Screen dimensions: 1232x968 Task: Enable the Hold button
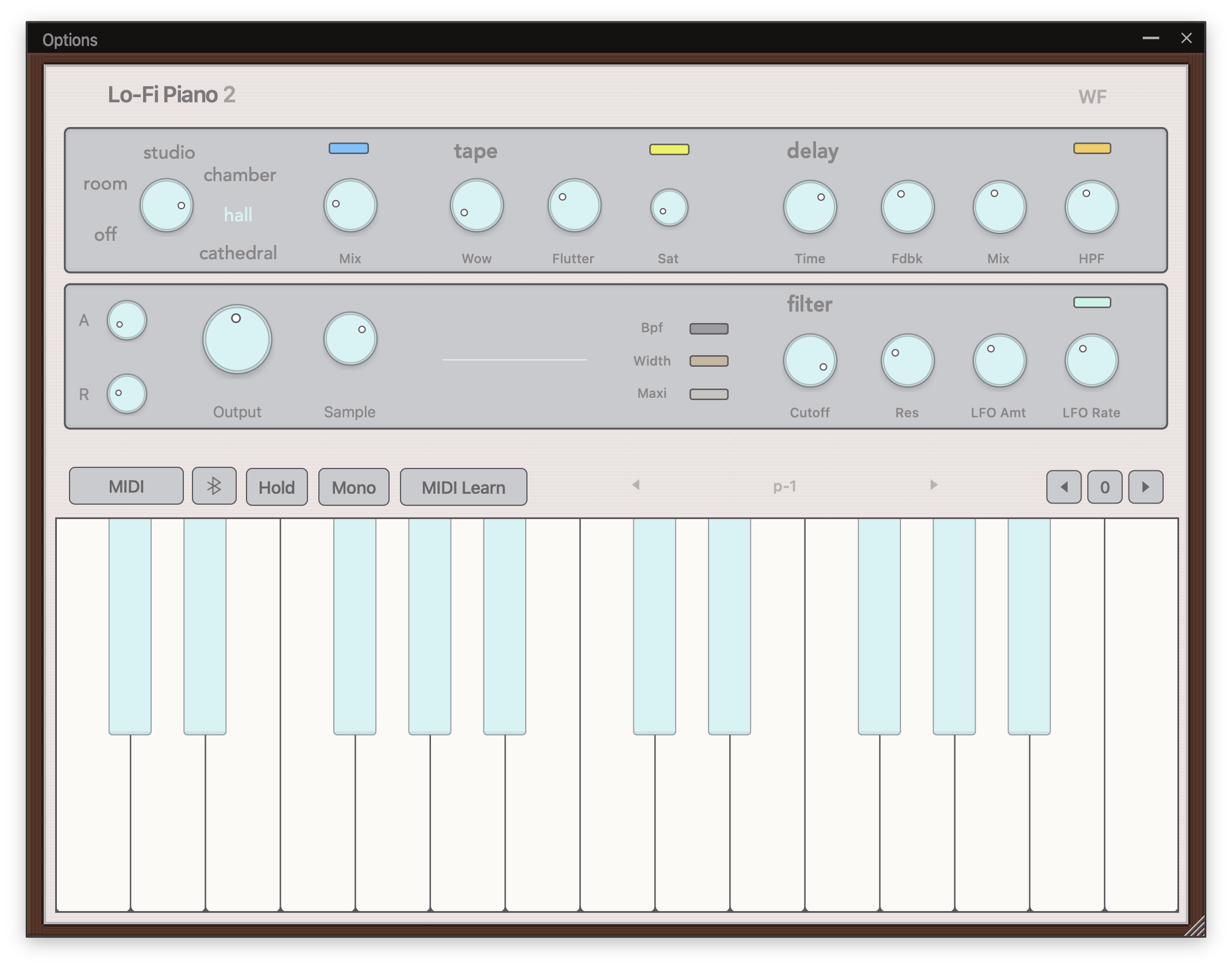tap(276, 487)
